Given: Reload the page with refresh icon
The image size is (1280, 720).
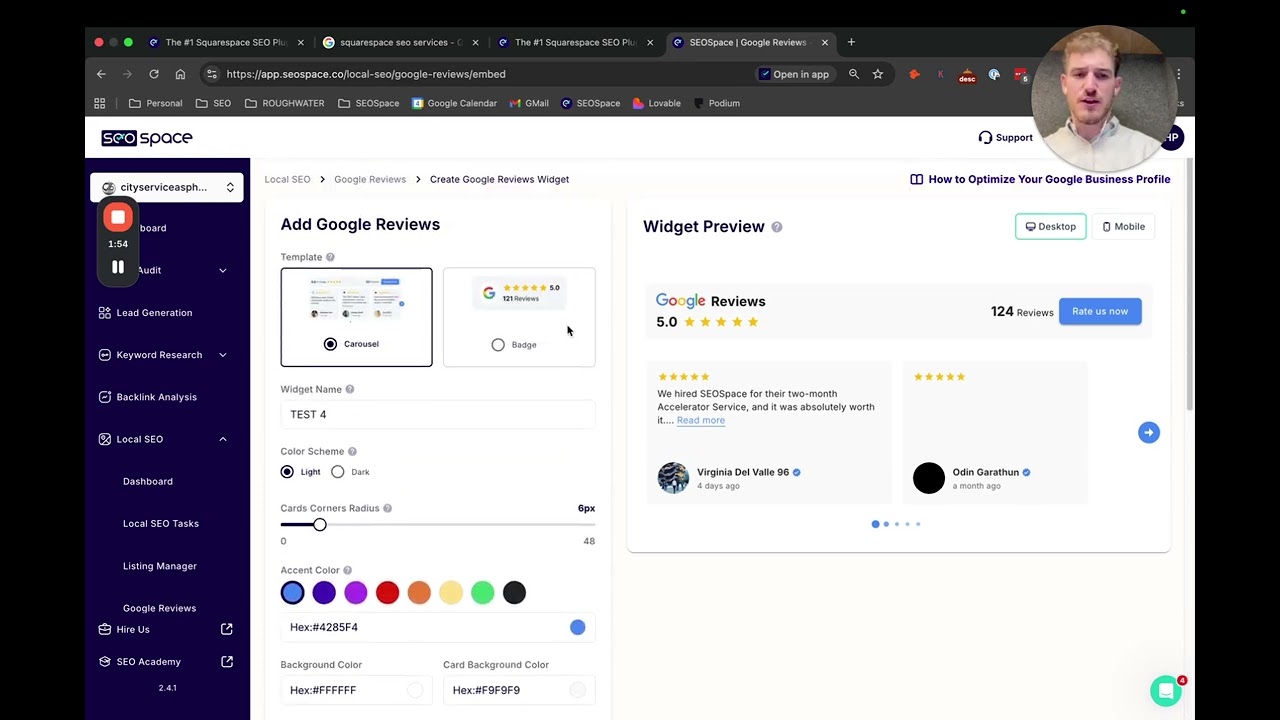Looking at the screenshot, I should 154,74.
